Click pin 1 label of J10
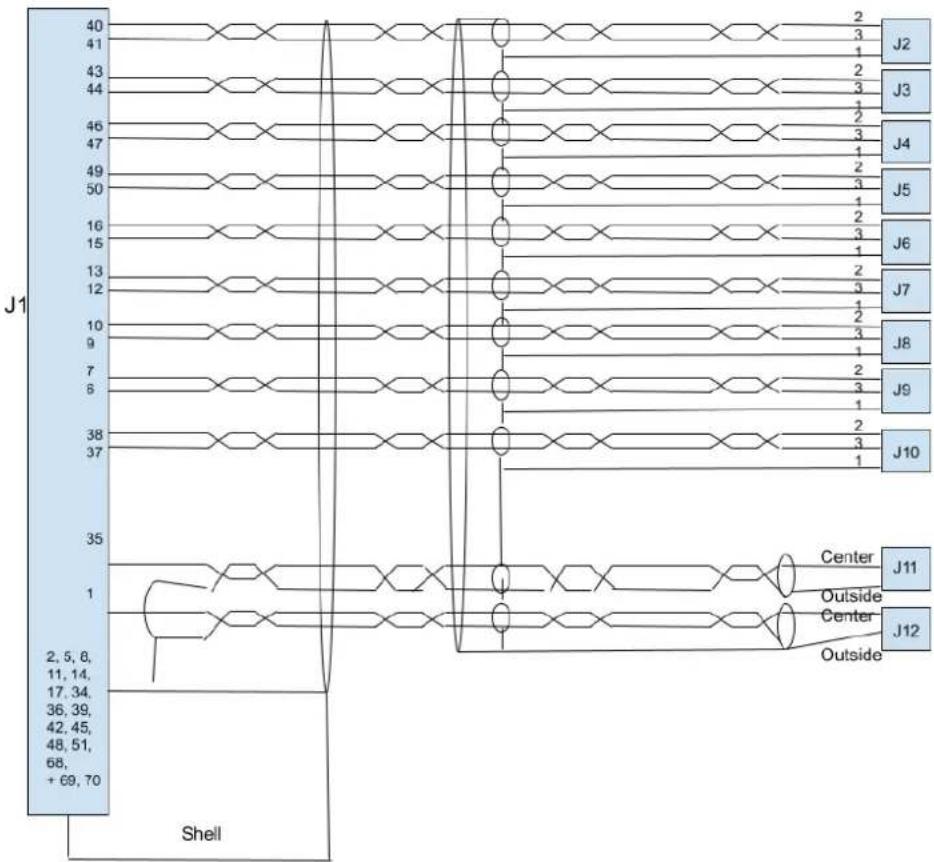The image size is (934, 862). (x=858, y=460)
